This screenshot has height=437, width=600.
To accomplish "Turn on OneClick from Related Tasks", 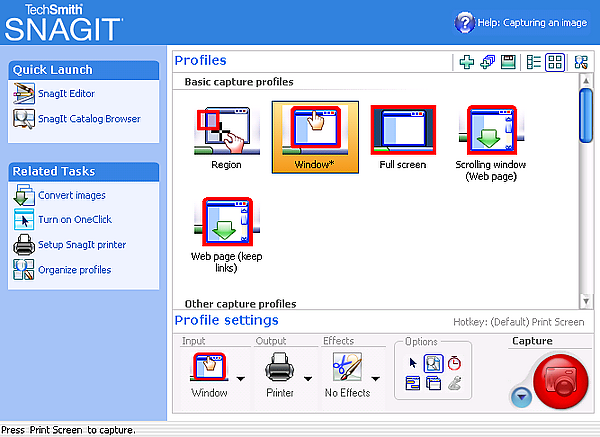I will click(x=63, y=219).
